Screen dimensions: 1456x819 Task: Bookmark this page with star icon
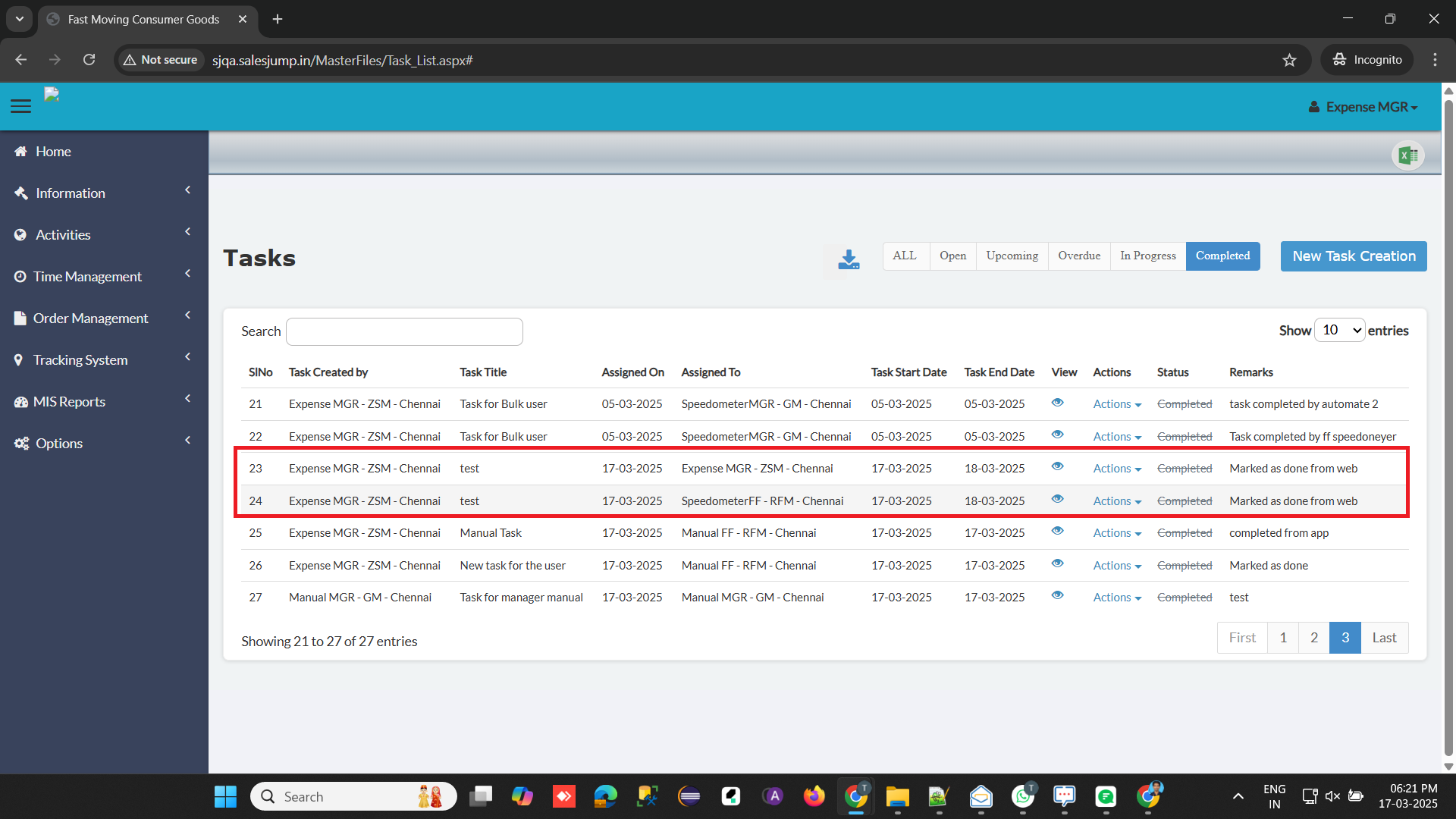[1289, 60]
